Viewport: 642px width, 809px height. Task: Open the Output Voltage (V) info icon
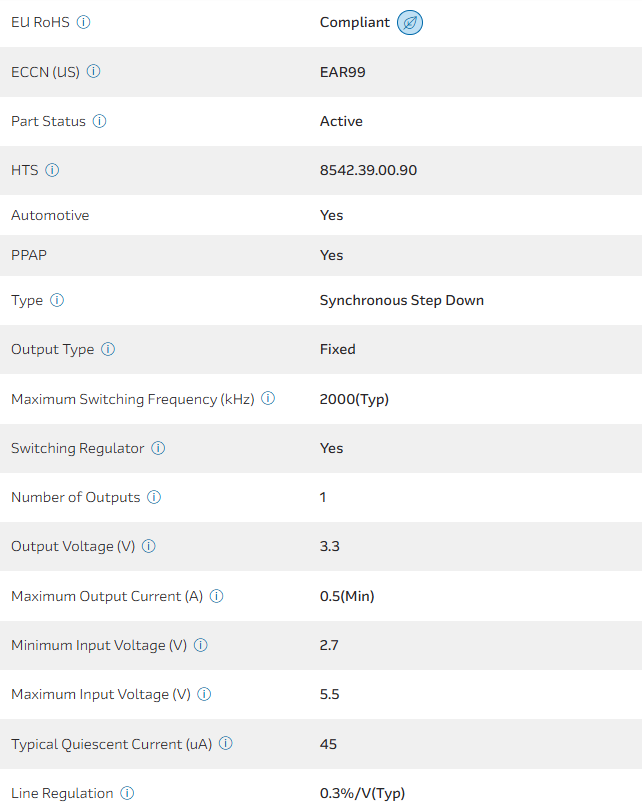tap(149, 546)
